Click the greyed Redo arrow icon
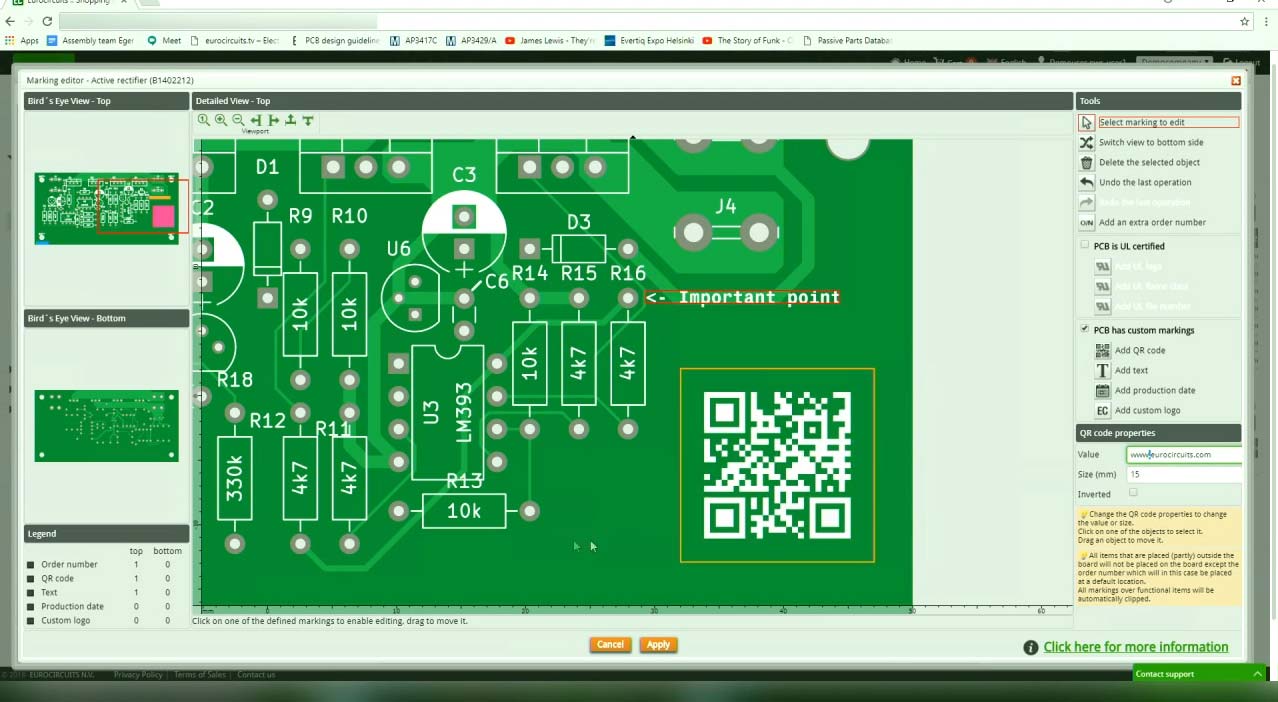 tap(1087, 202)
